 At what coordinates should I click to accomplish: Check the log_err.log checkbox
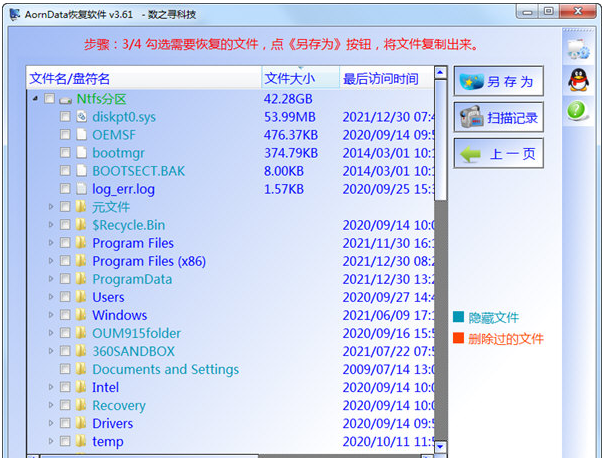(65, 189)
